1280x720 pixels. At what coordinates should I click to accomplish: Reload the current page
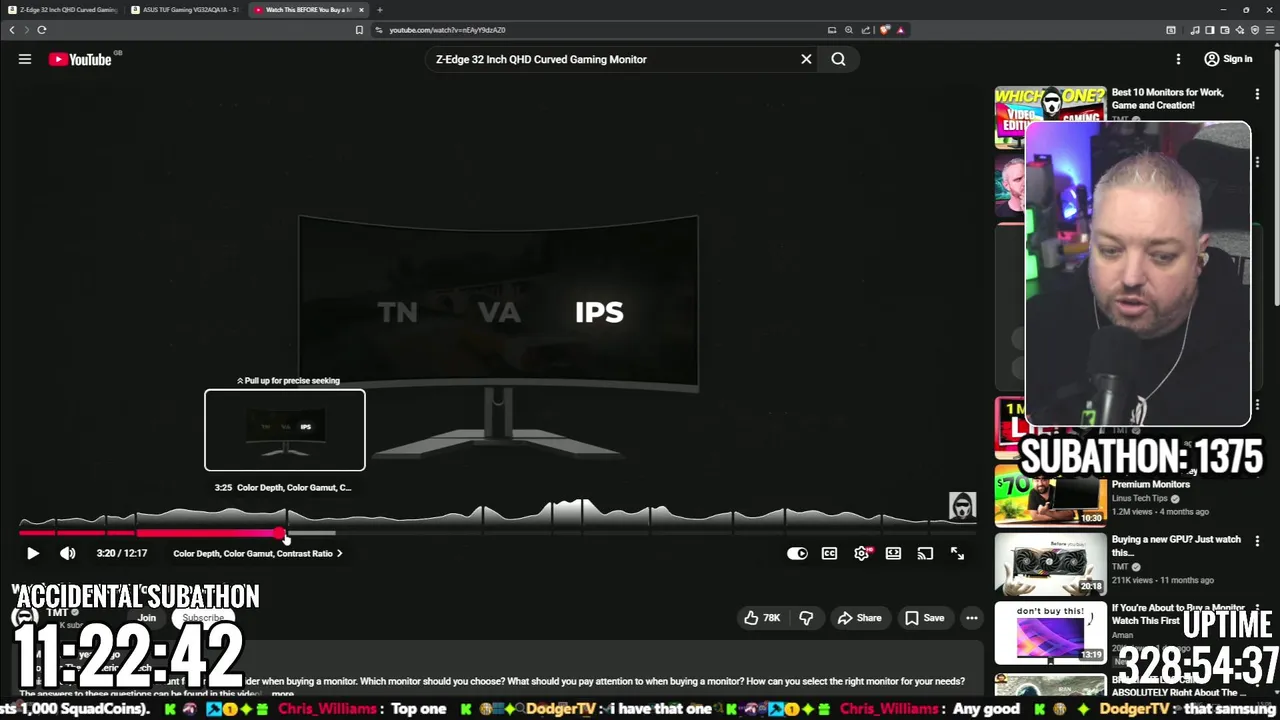42,30
